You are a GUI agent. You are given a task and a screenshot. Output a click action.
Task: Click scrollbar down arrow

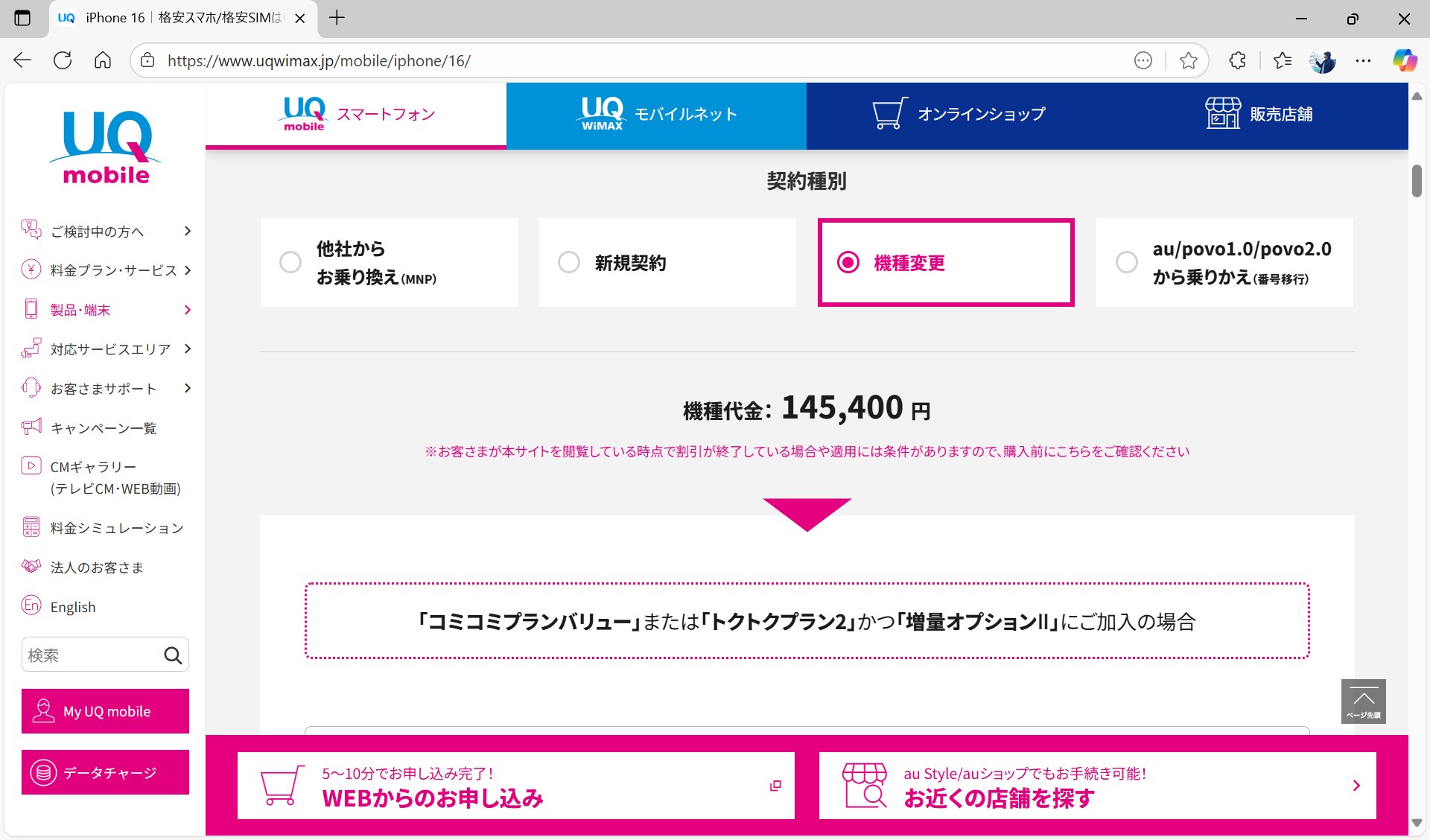coord(1417,823)
